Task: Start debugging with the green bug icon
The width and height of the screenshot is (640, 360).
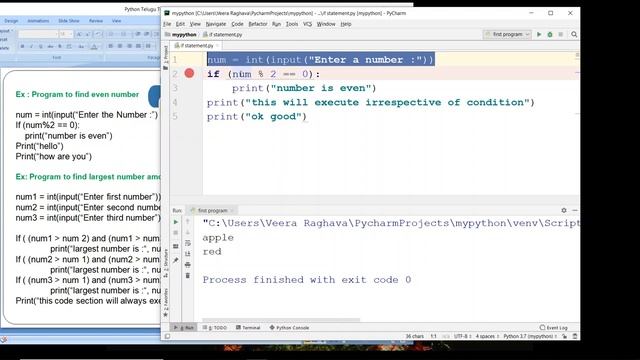Action: click(x=550, y=35)
